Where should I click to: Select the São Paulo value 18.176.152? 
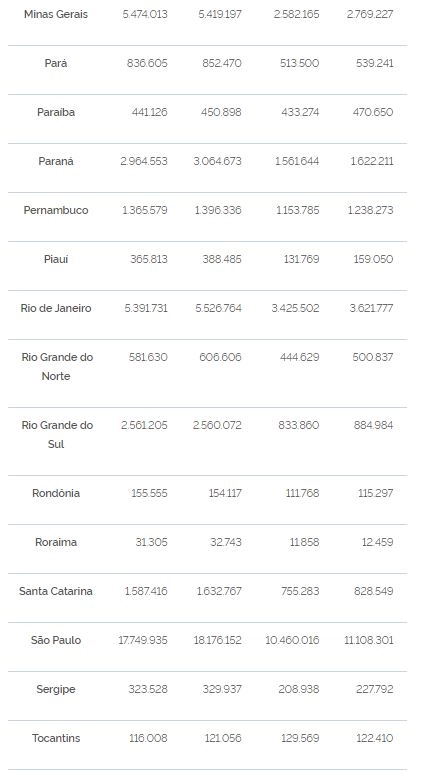[x=218, y=640]
